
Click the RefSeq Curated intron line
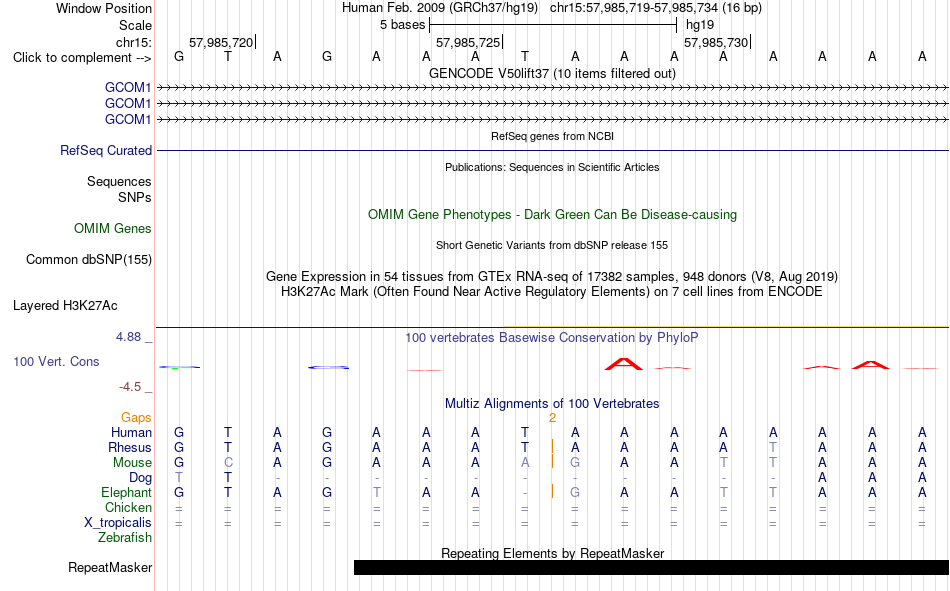[x=553, y=150]
